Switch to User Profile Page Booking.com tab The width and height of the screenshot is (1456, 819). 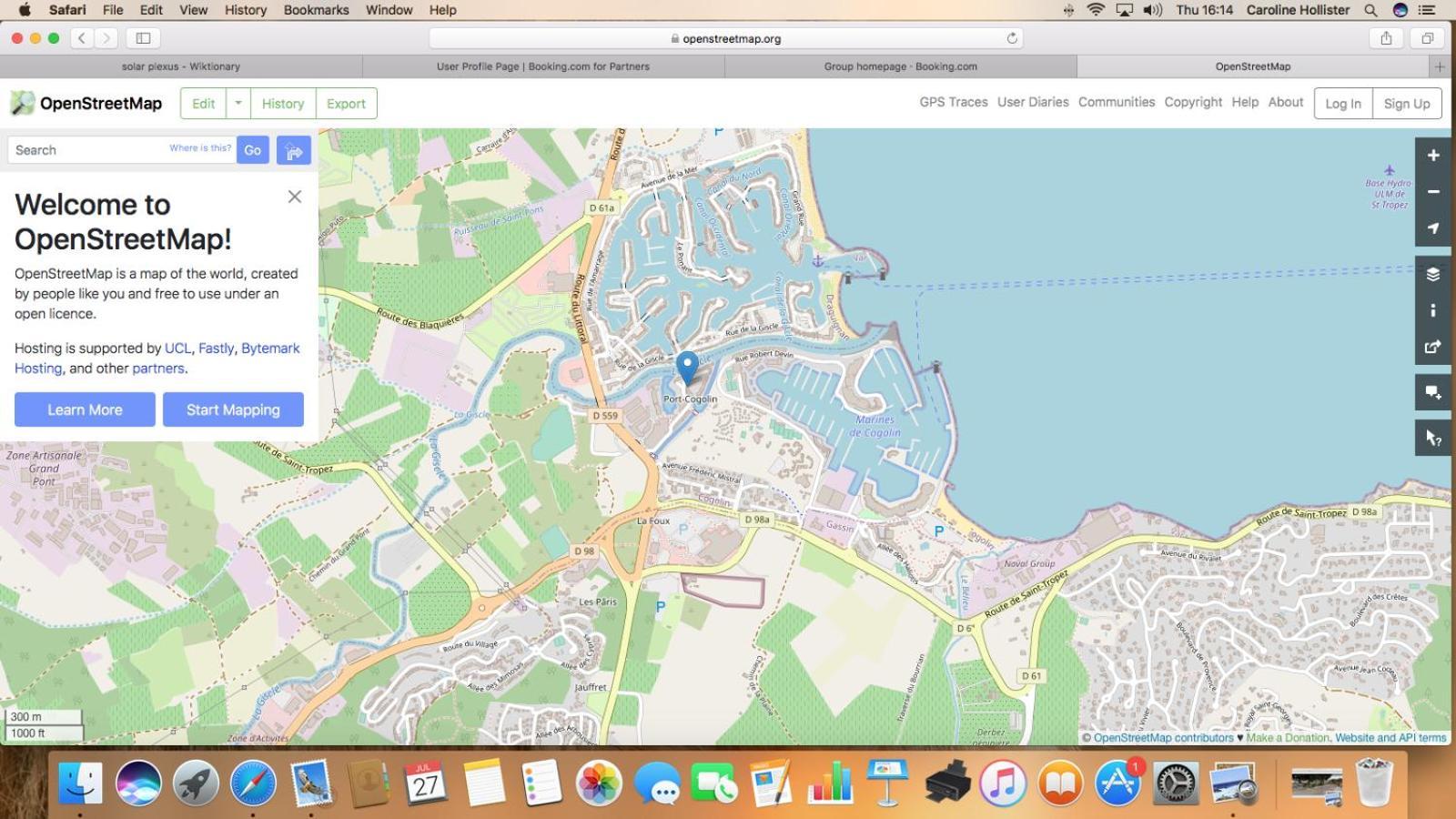tap(543, 66)
